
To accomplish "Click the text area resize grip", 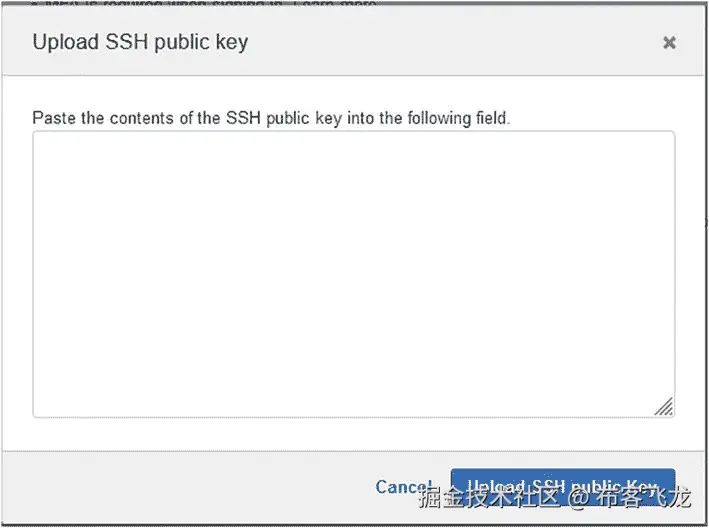I will coord(664,406).
